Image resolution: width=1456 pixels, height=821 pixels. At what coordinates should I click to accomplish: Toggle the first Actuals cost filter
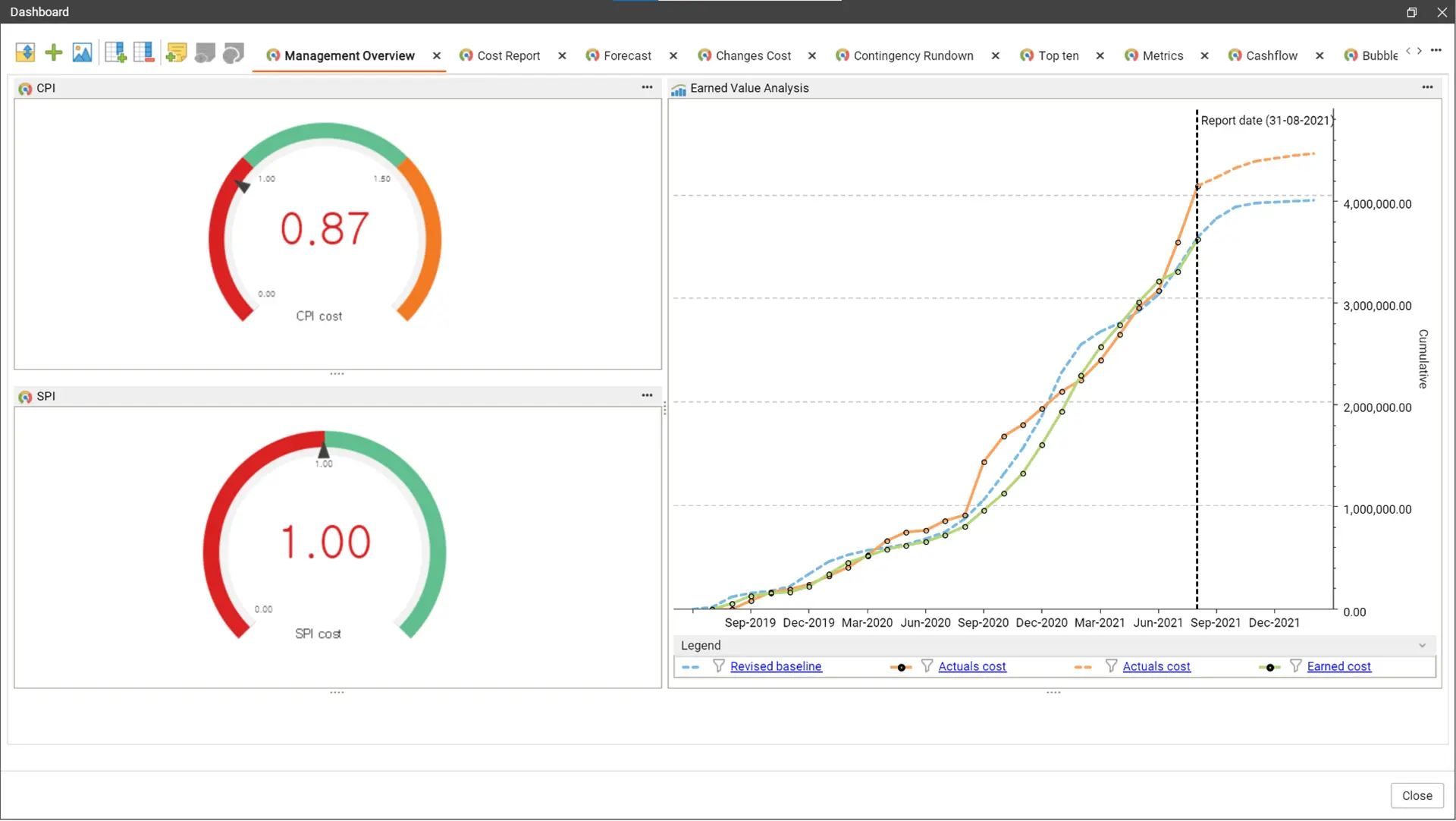click(927, 666)
